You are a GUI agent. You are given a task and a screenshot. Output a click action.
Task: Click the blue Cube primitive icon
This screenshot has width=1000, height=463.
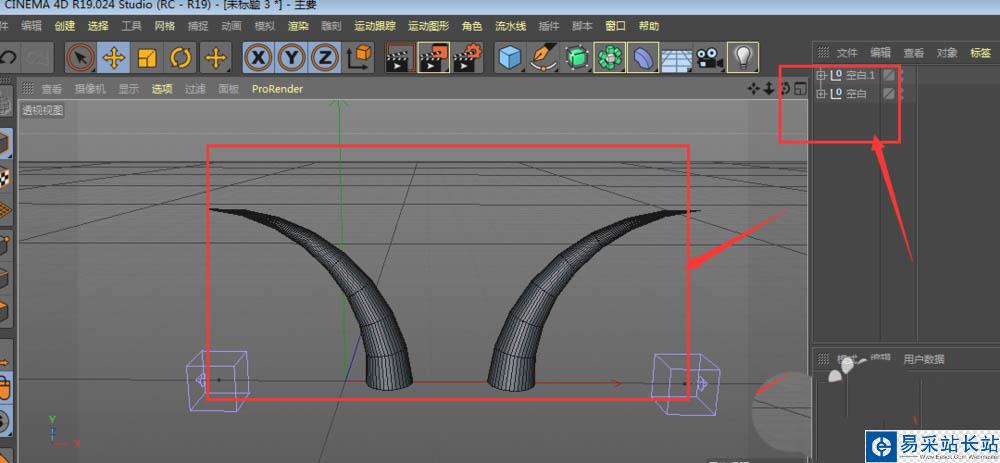click(510, 59)
